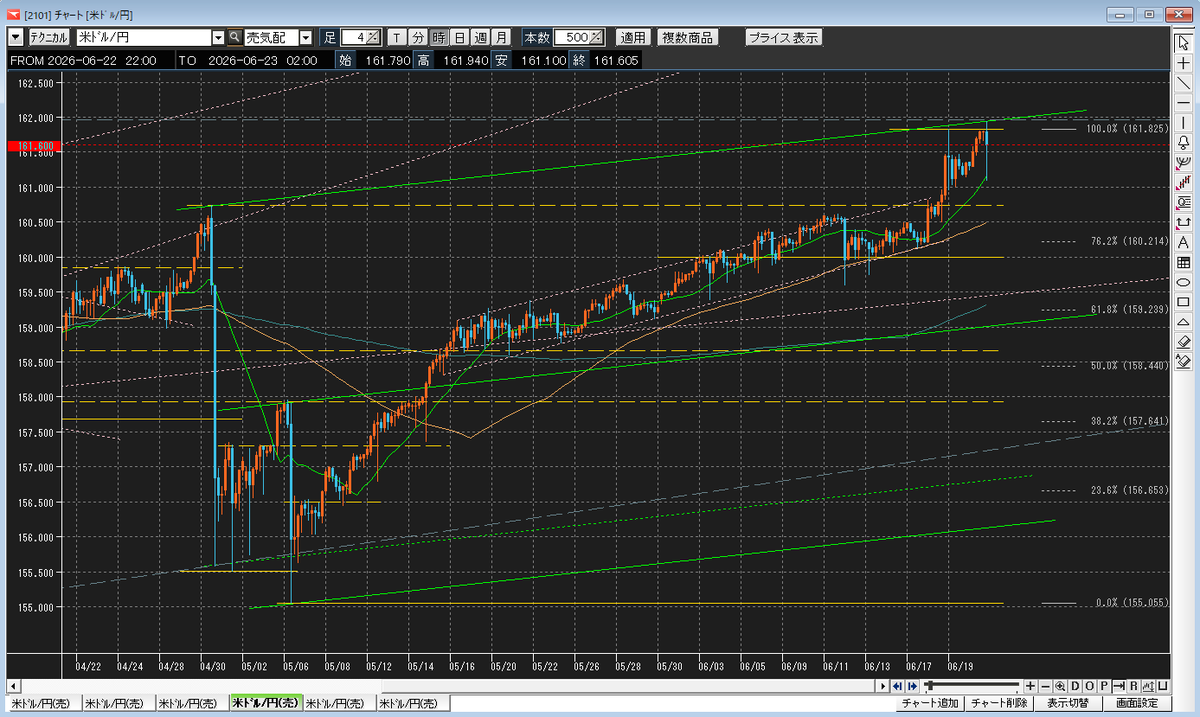Expand the 売気配 price type dropdown arrow
Screen dimensions: 1200x717
coord(305,37)
